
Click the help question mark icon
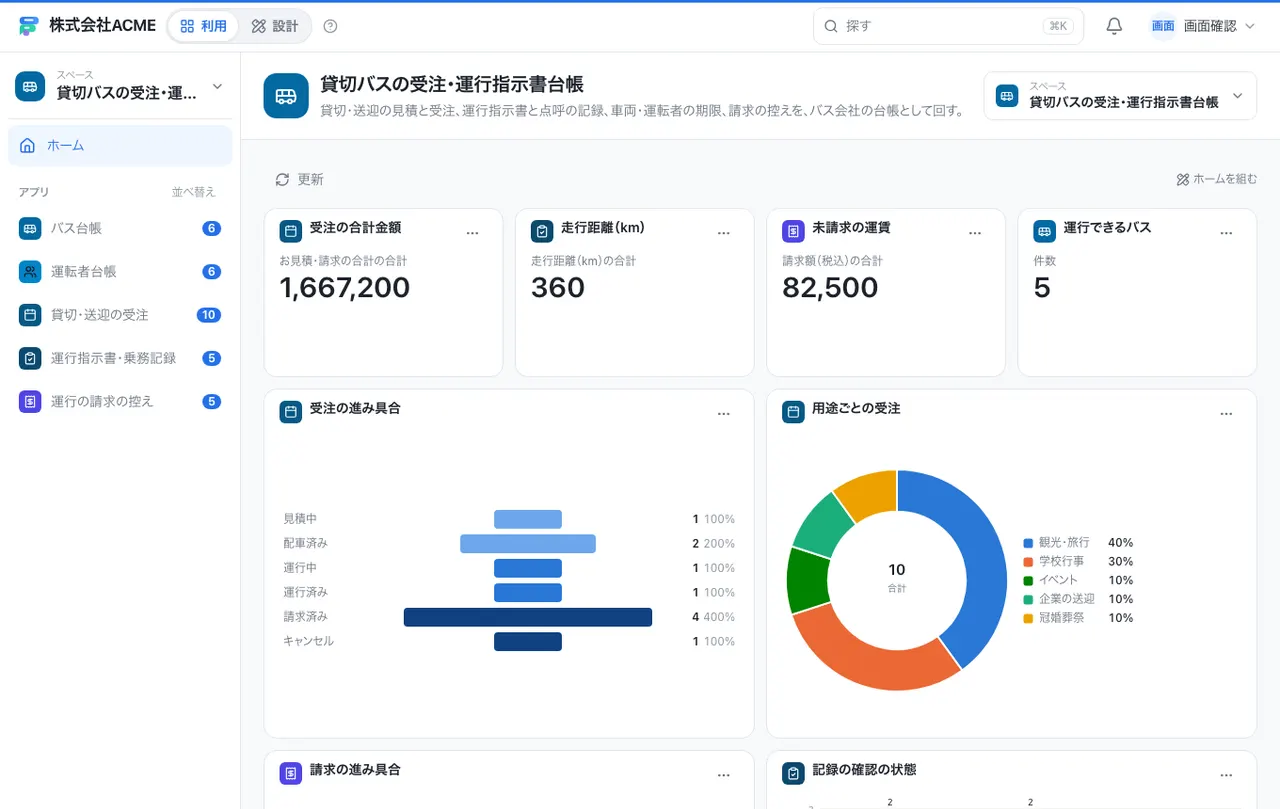[x=331, y=26]
